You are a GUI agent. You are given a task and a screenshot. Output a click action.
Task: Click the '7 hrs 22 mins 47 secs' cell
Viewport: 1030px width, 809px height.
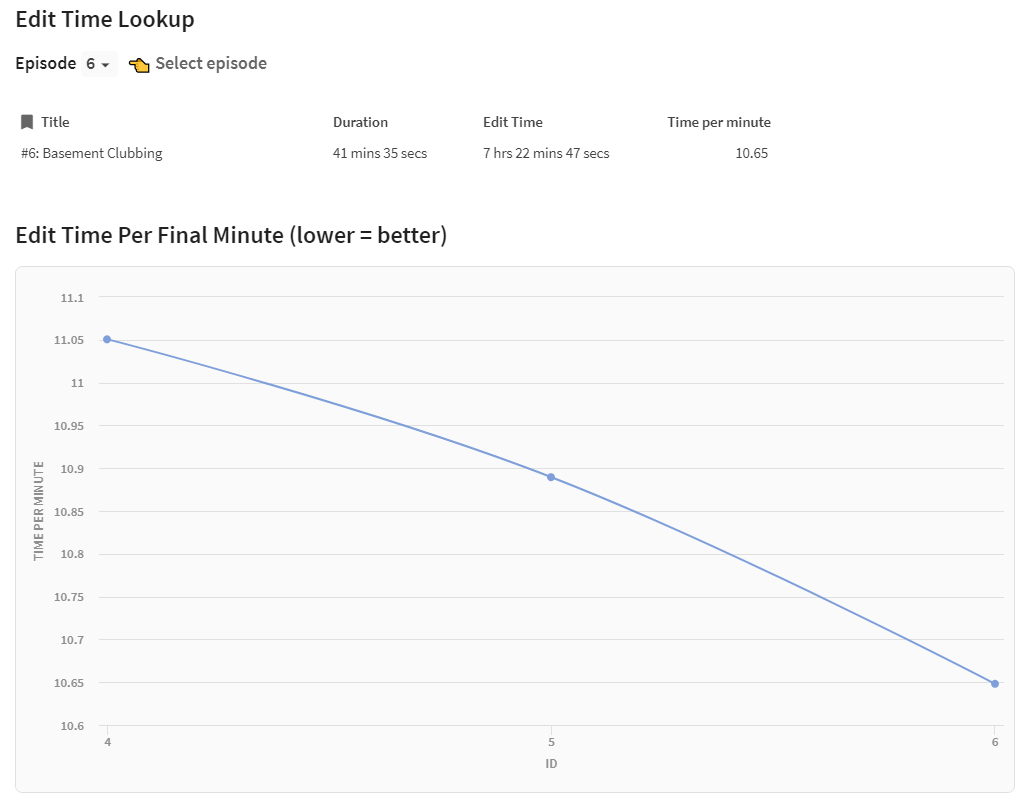pyautogui.click(x=546, y=153)
